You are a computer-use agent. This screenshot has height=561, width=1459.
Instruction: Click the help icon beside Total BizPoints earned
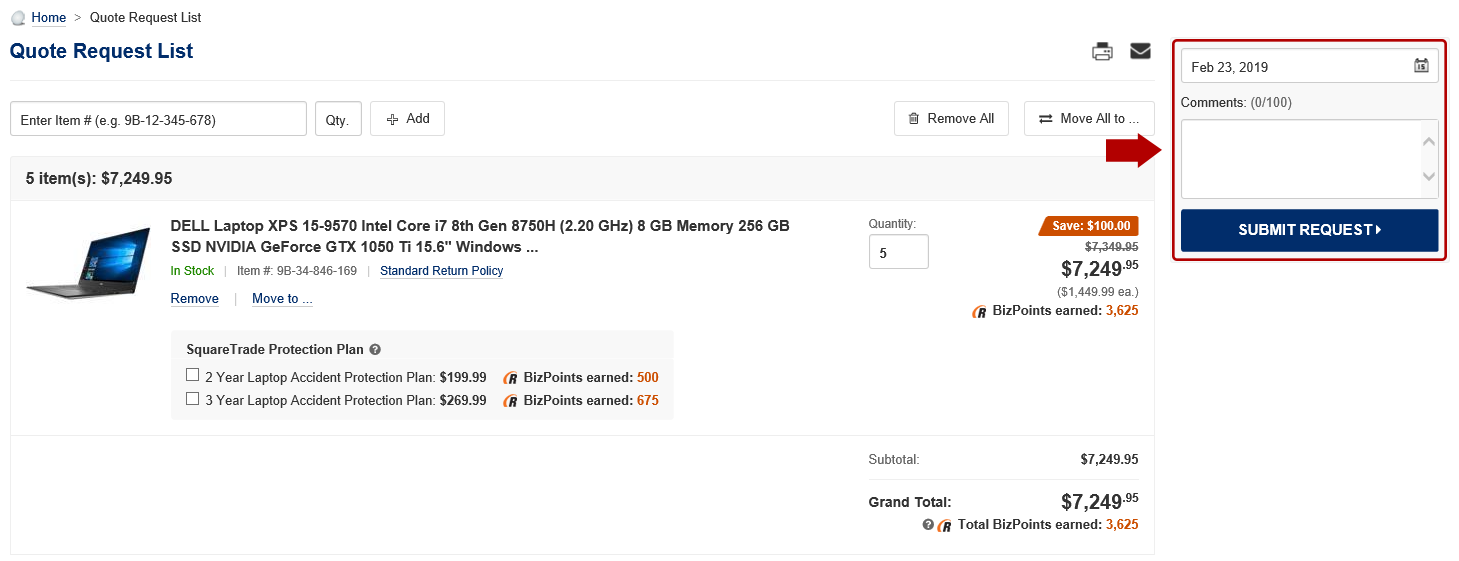928,525
